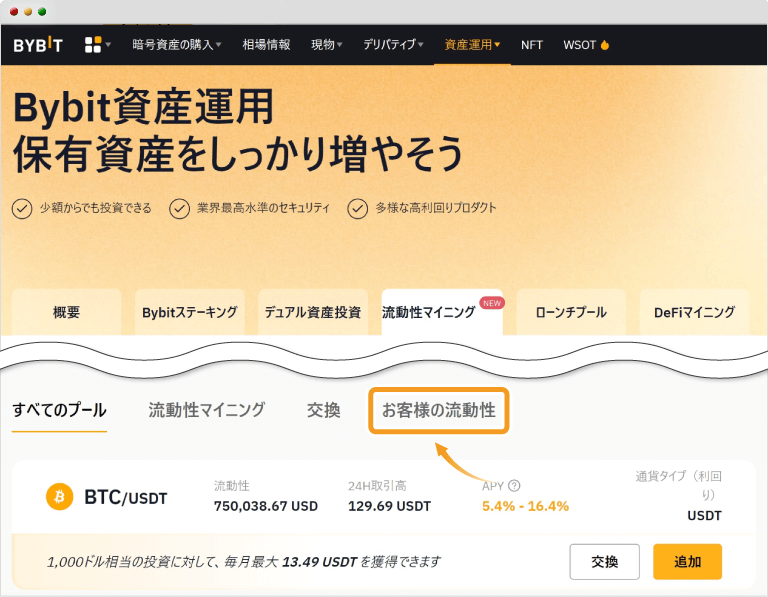Select the 交換 filter tab
Image resolution: width=768 pixels, height=597 pixels.
point(324,410)
